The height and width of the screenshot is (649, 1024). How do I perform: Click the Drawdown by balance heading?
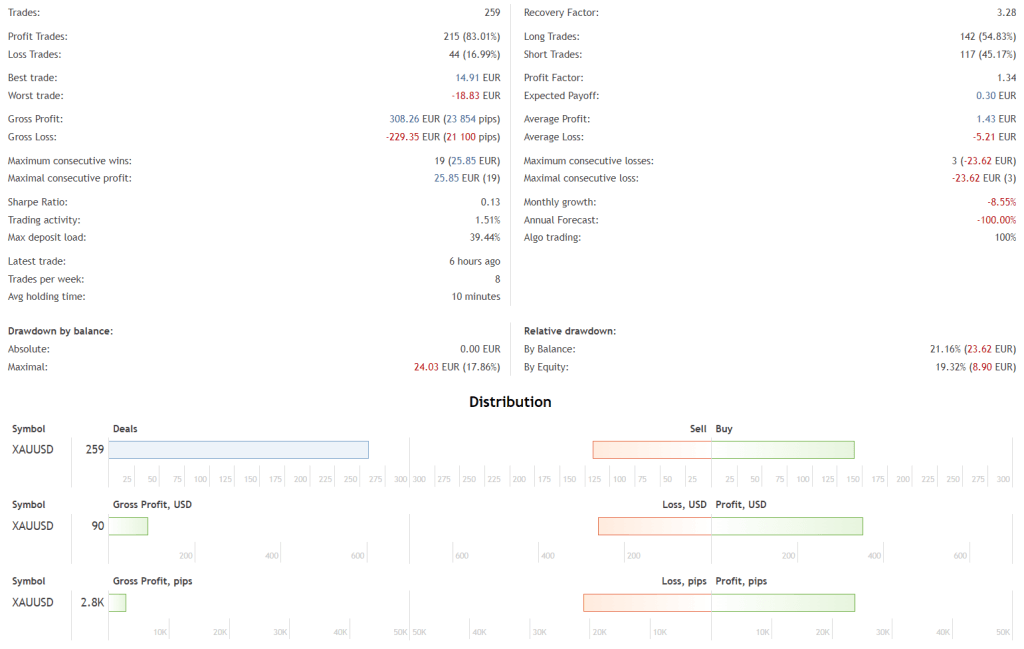coord(60,331)
